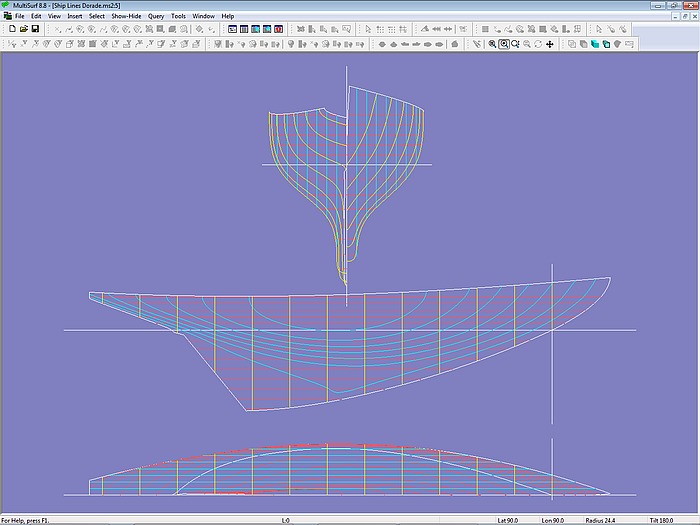Click the red window icon in top toolbar
The width and height of the screenshot is (700, 525).
click(279, 29)
